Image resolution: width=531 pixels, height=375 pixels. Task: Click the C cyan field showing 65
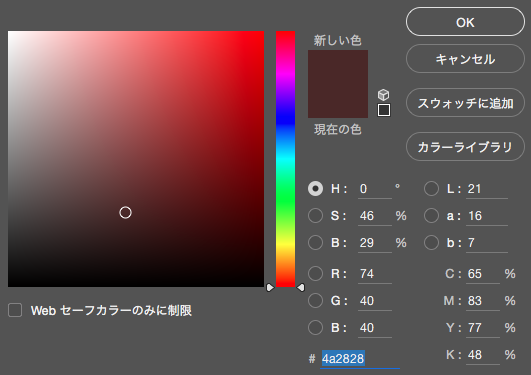coord(483,274)
